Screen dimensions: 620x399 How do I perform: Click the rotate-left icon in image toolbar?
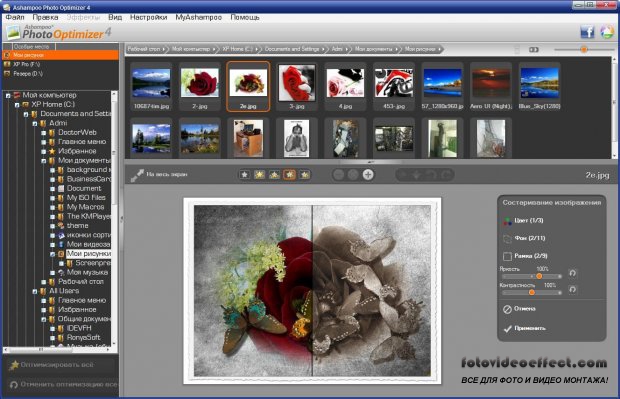[432, 174]
